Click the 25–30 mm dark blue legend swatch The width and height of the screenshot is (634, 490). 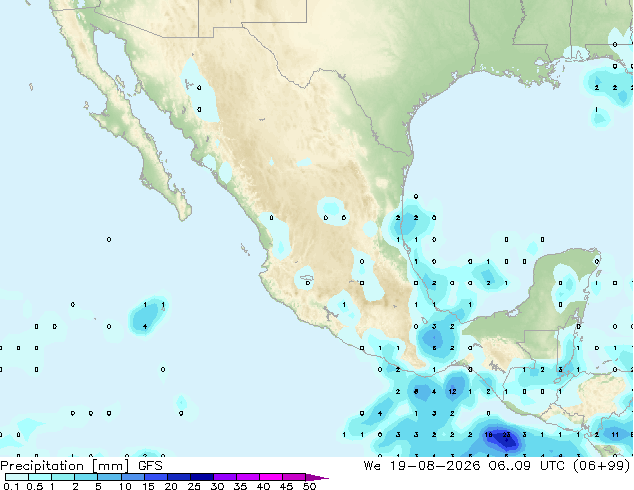pyautogui.click(x=202, y=477)
